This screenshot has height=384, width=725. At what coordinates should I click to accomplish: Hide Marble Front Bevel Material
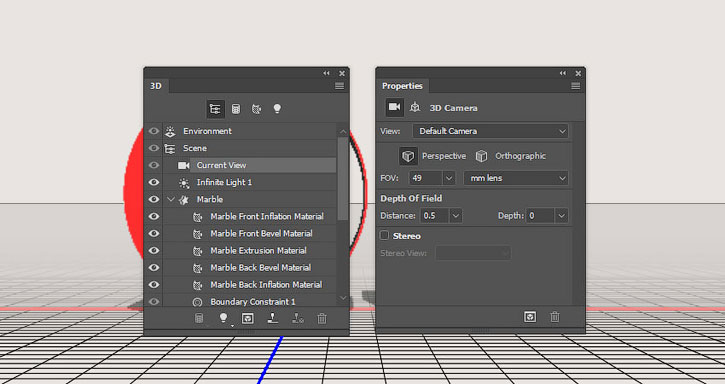(x=154, y=234)
